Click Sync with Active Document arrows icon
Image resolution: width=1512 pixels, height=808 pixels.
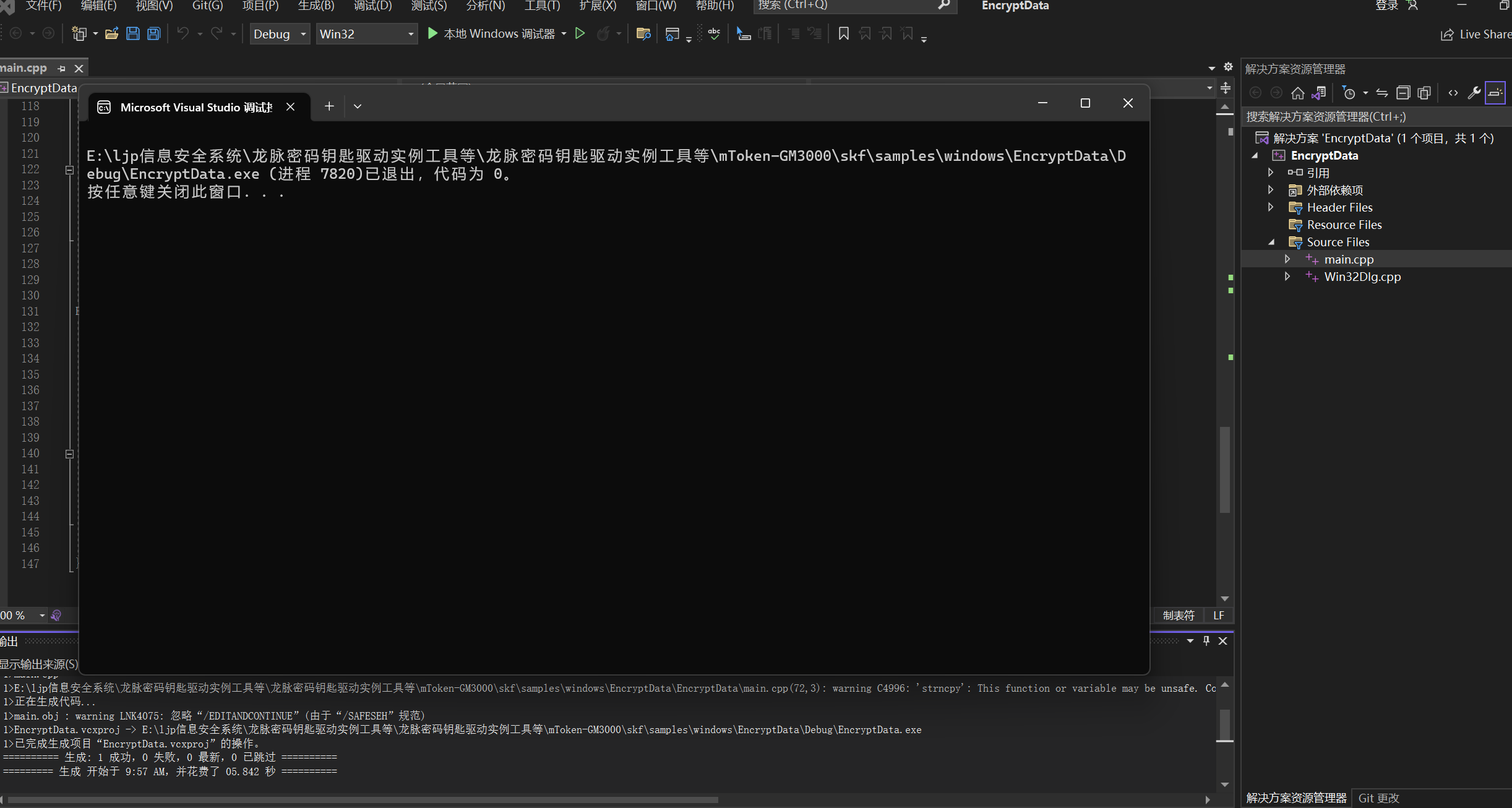pos(1381,93)
